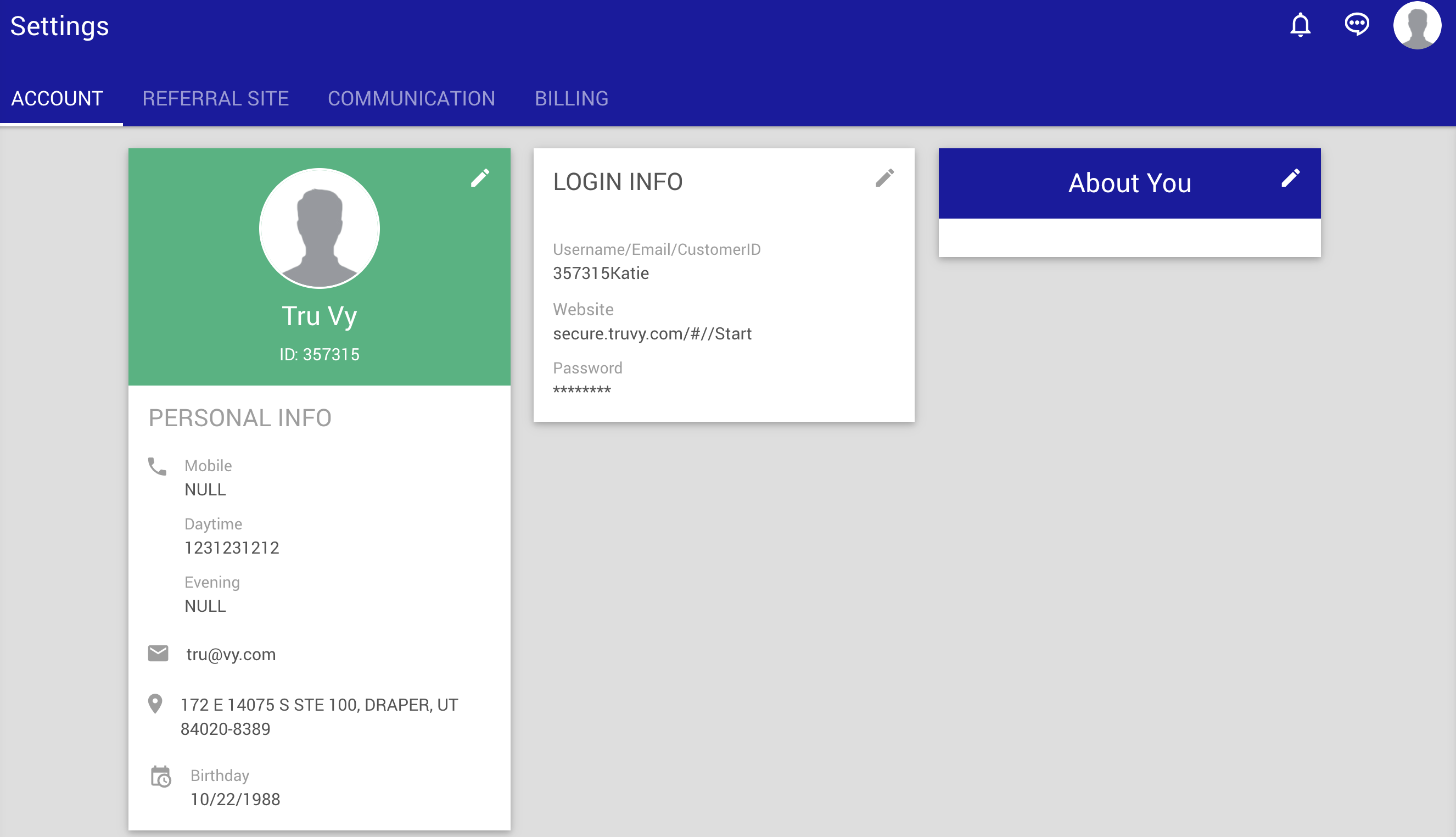The image size is (1456, 837).
Task: Open the Communication tab
Action: tap(411, 98)
